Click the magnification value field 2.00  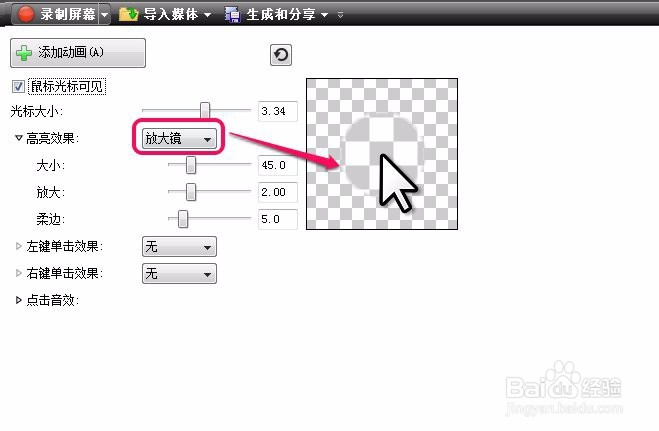278,192
